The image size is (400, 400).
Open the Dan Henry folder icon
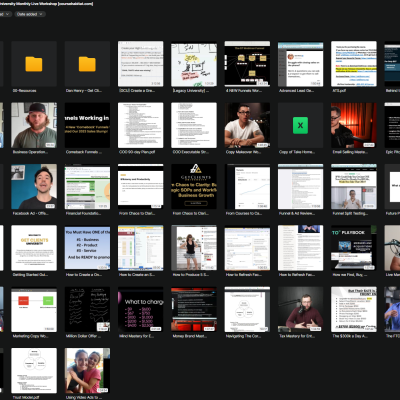click(x=87, y=64)
